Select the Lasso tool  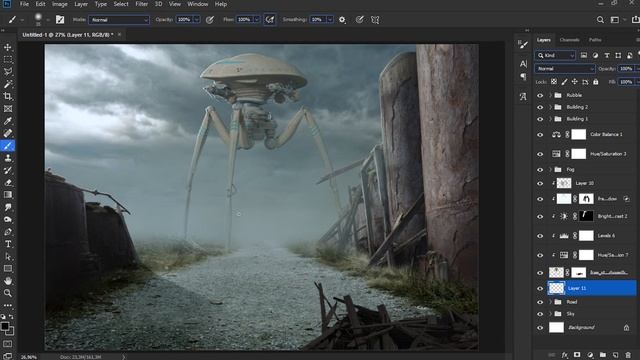pos(8,72)
